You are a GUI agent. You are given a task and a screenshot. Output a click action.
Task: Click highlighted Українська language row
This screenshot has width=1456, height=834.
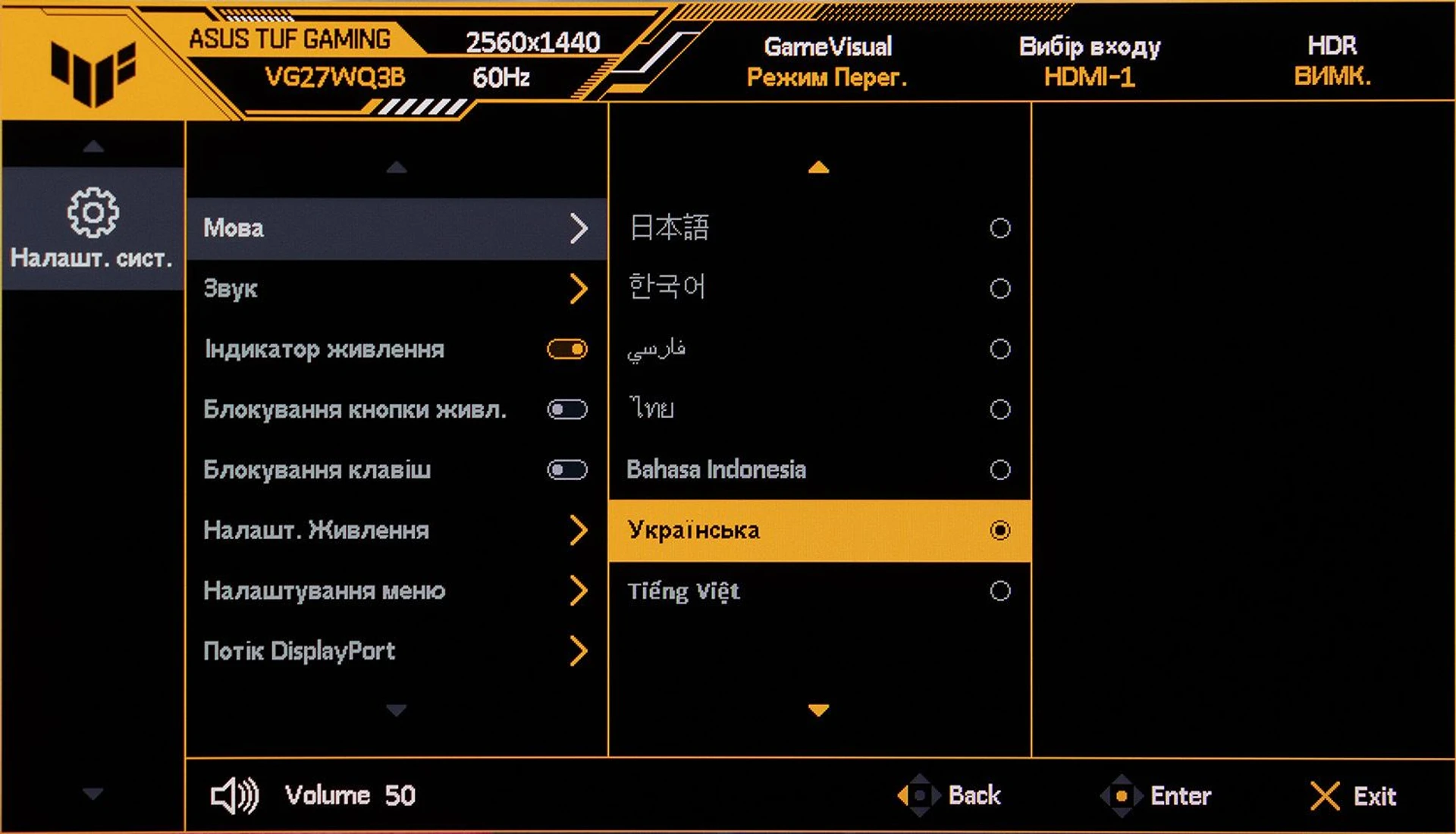tap(820, 530)
